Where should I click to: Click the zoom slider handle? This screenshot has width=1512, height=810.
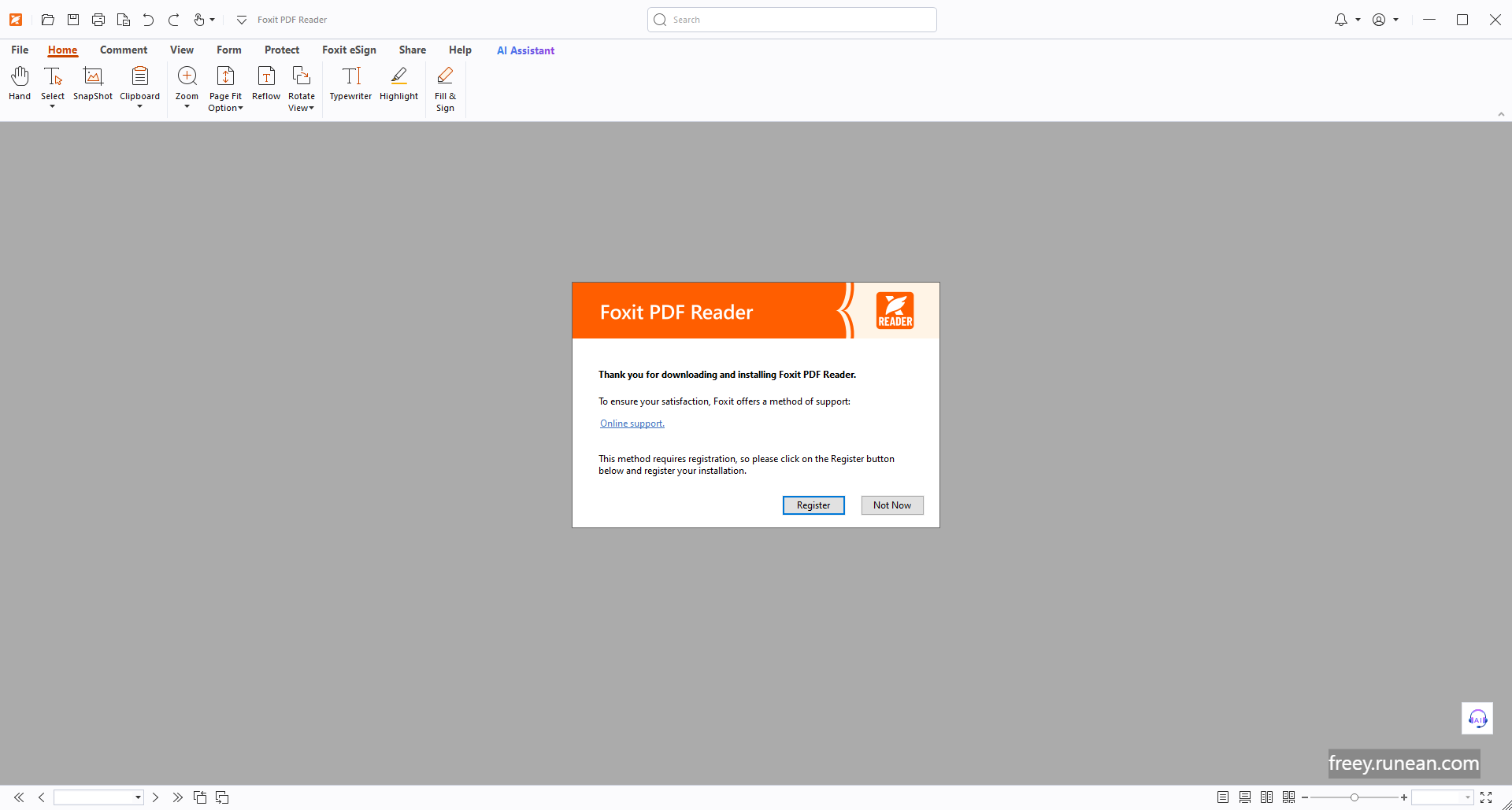coord(1354,797)
